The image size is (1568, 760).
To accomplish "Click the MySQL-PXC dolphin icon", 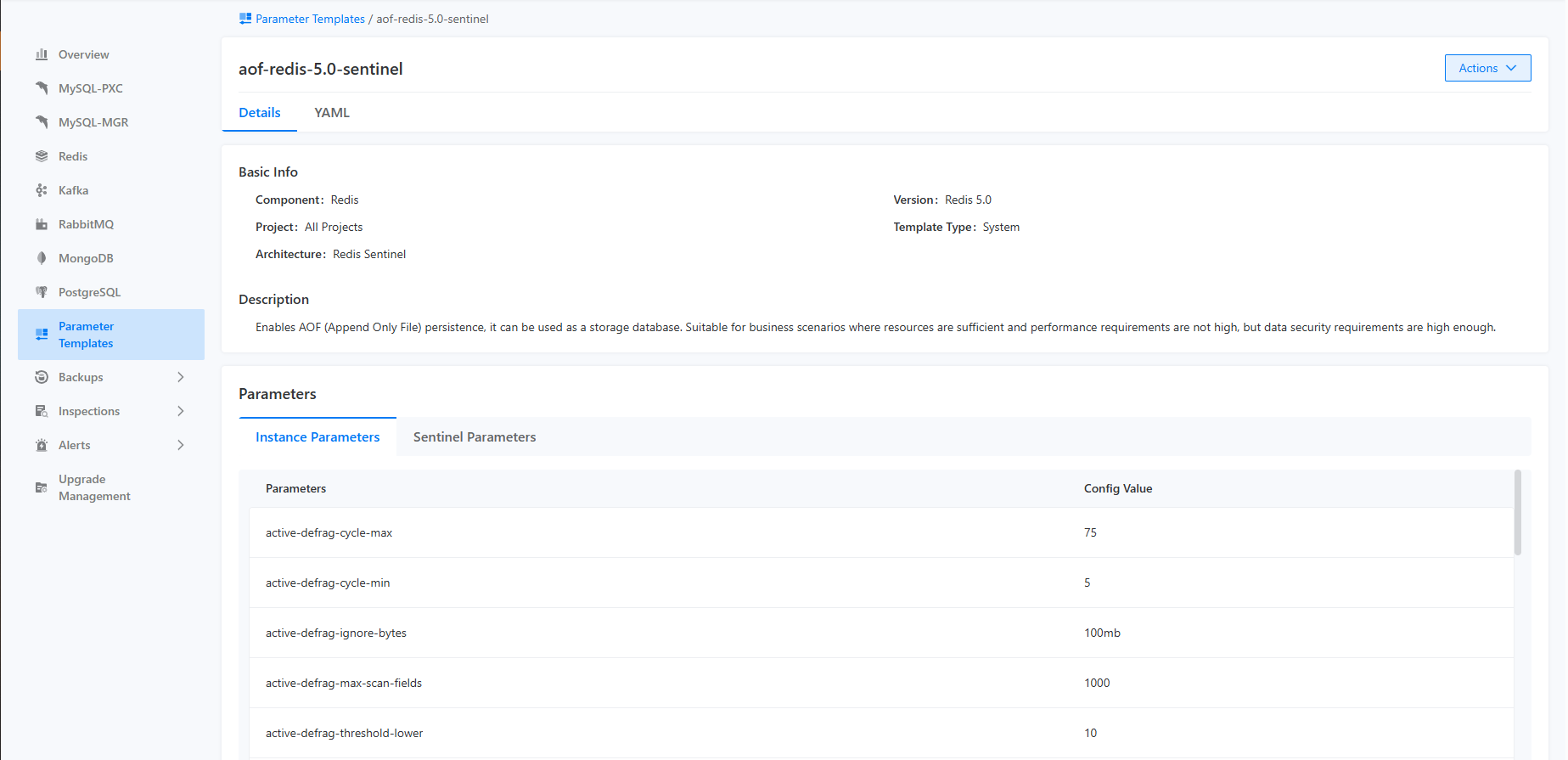I will pos(42,88).
